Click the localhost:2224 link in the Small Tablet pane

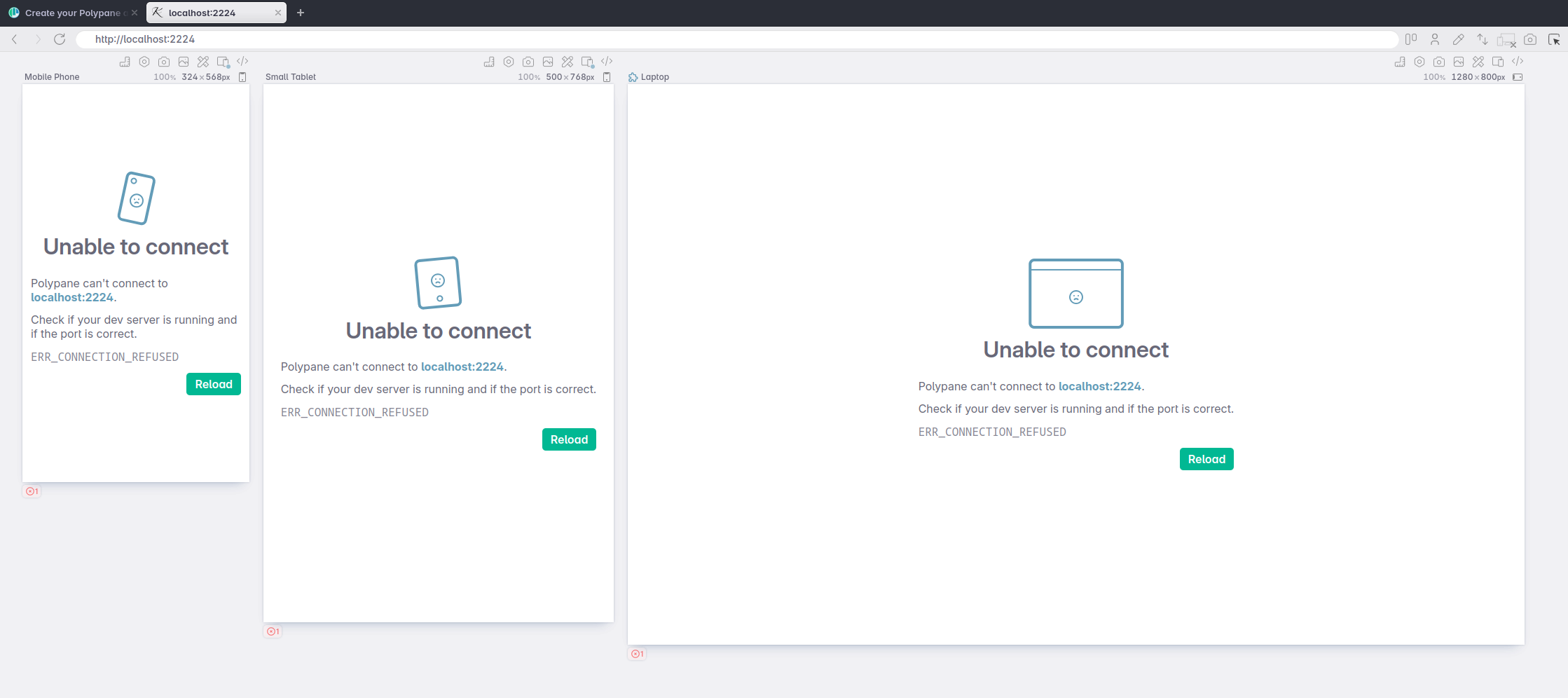(462, 367)
